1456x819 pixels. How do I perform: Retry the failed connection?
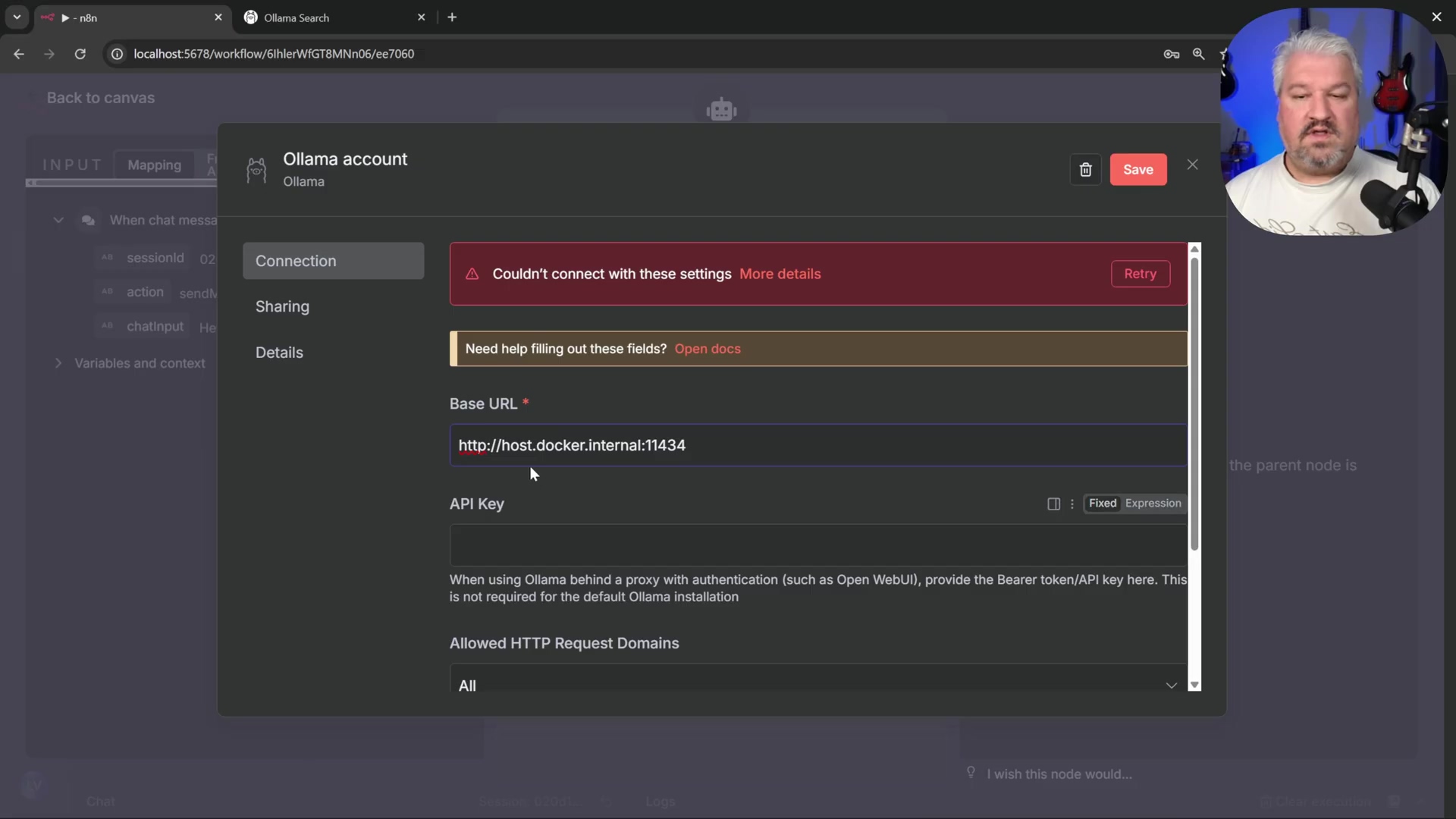coord(1140,274)
